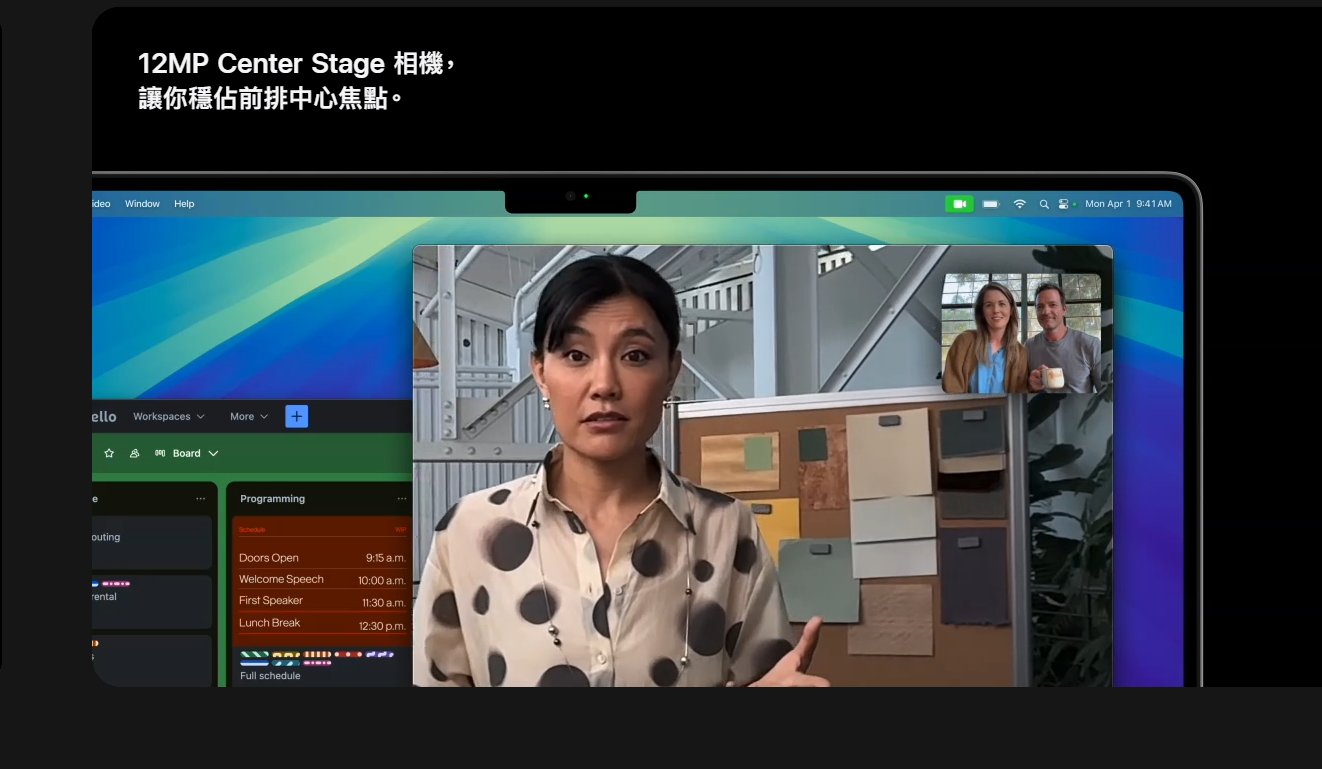Open the Wi-Fi status menu
Viewport: 1322px width, 769px height.
[x=1020, y=204]
